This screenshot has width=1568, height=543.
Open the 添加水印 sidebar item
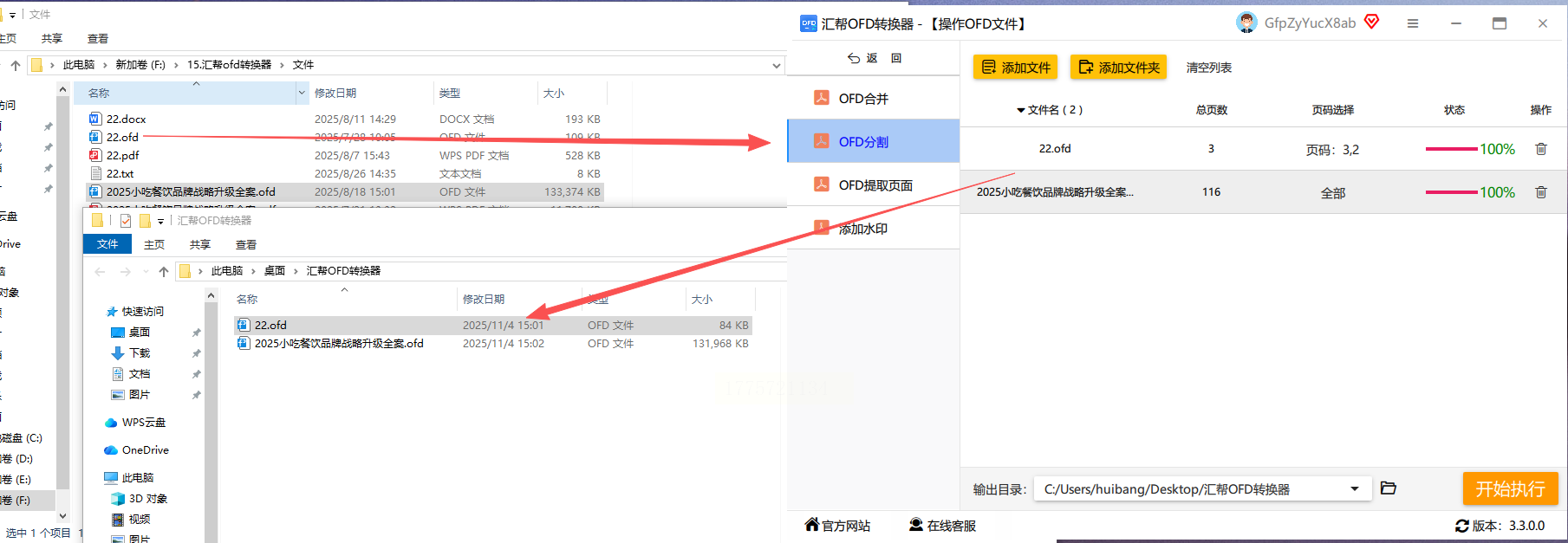click(x=873, y=228)
